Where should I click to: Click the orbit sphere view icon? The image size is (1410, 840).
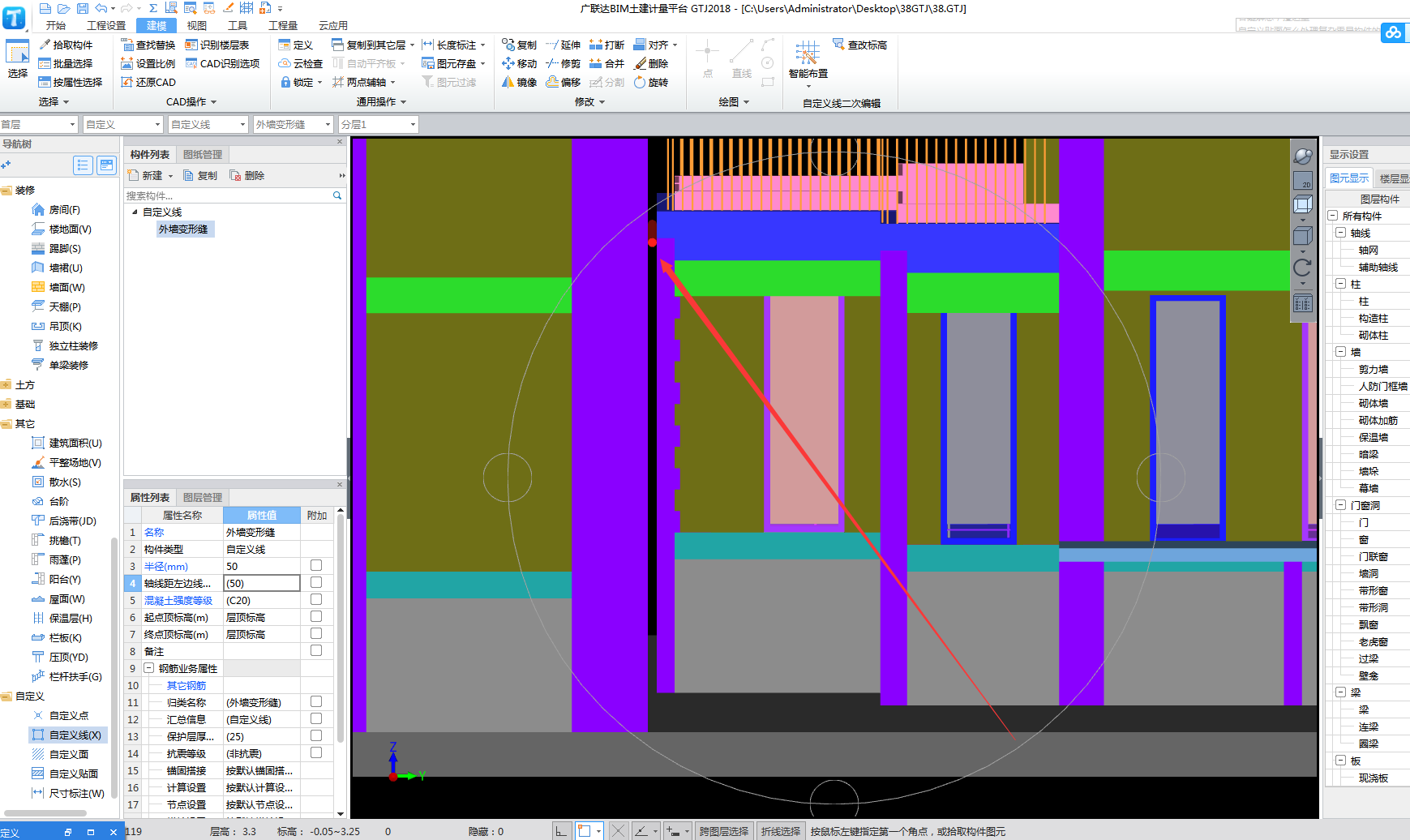(x=1302, y=156)
